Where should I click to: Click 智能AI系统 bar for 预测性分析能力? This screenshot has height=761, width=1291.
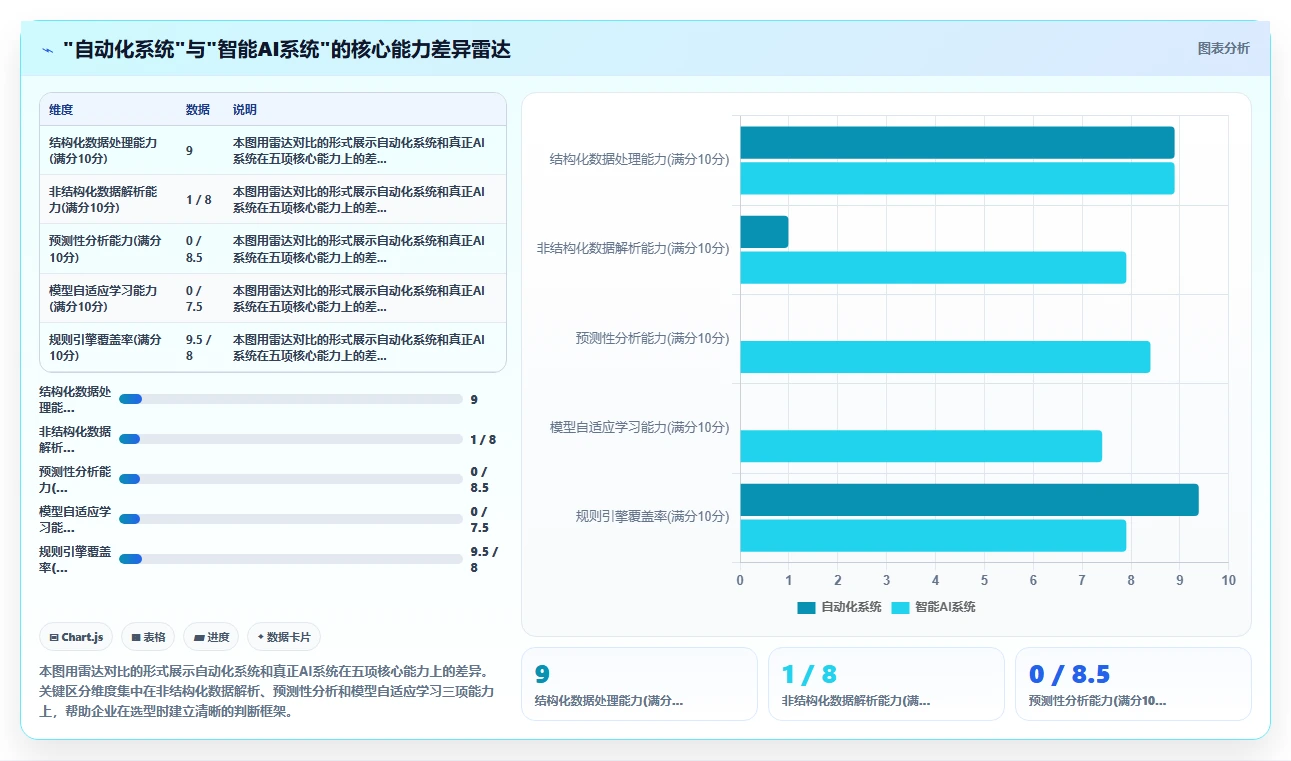click(945, 357)
